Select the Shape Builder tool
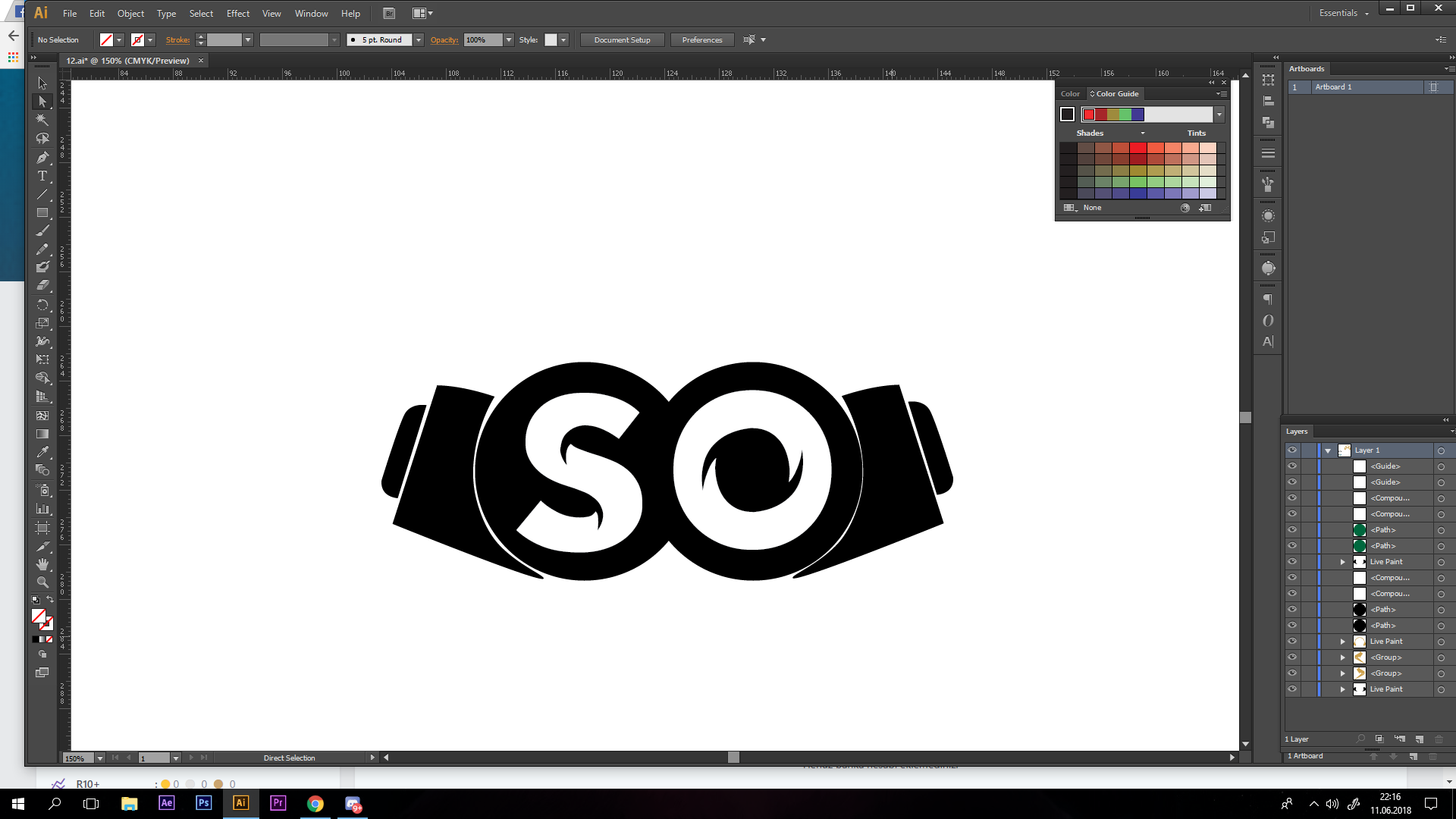The width and height of the screenshot is (1456, 819). click(x=42, y=378)
